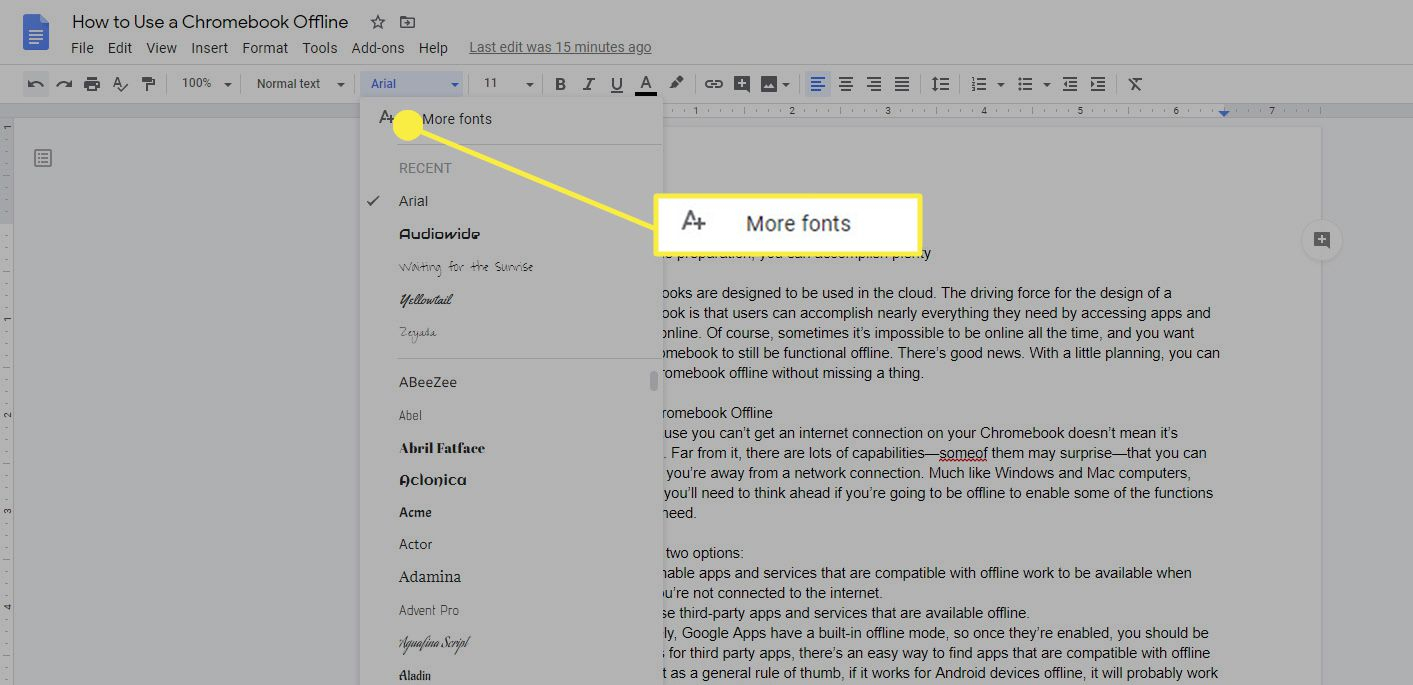Collapse the Arial font dropdown
Screen dimensions: 1413x685
413,84
